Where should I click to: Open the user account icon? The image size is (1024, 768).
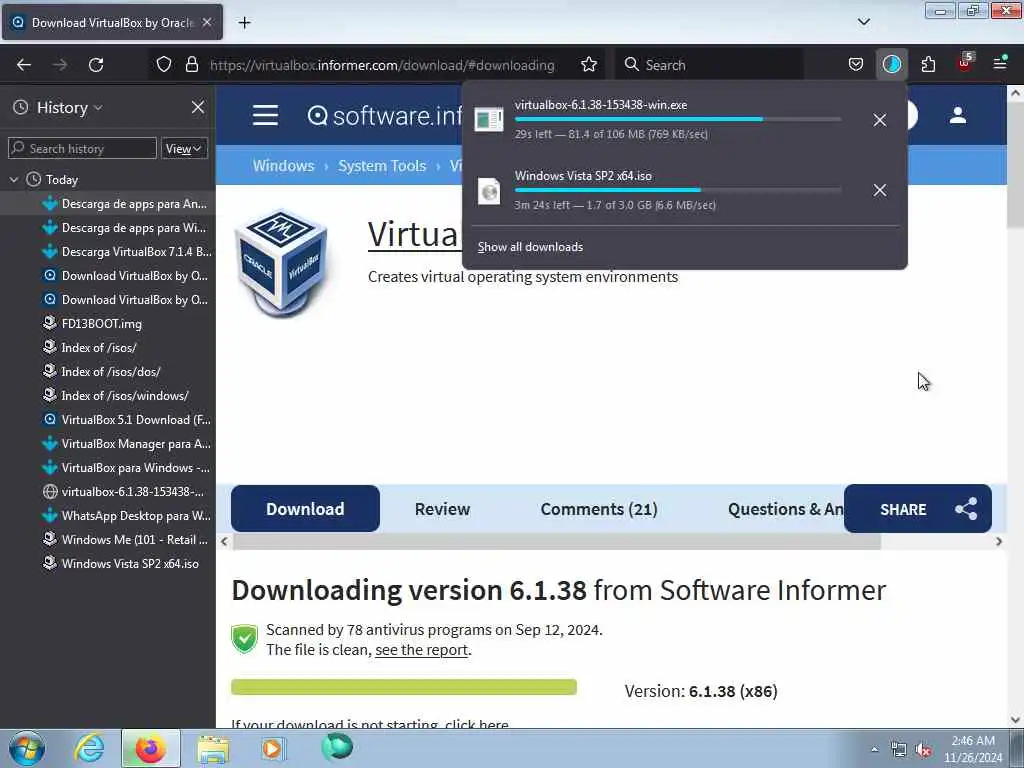pyautogui.click(x=957, y=116)
